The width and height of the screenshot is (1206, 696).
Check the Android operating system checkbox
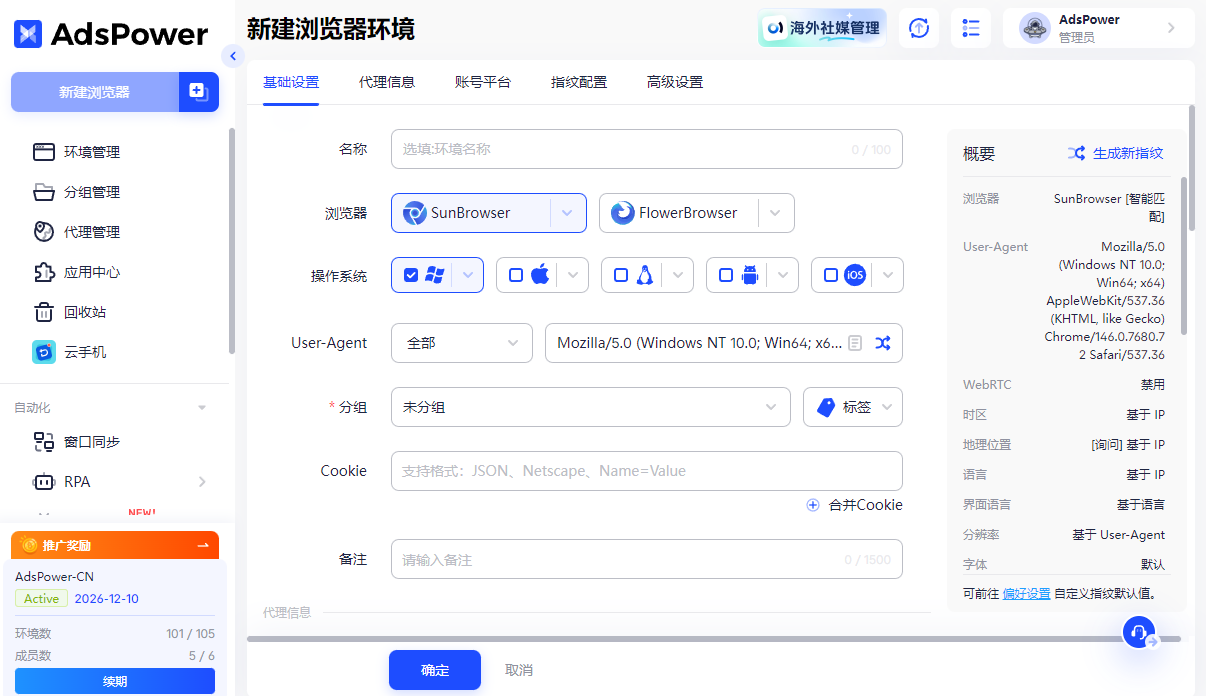pos(726,275)
